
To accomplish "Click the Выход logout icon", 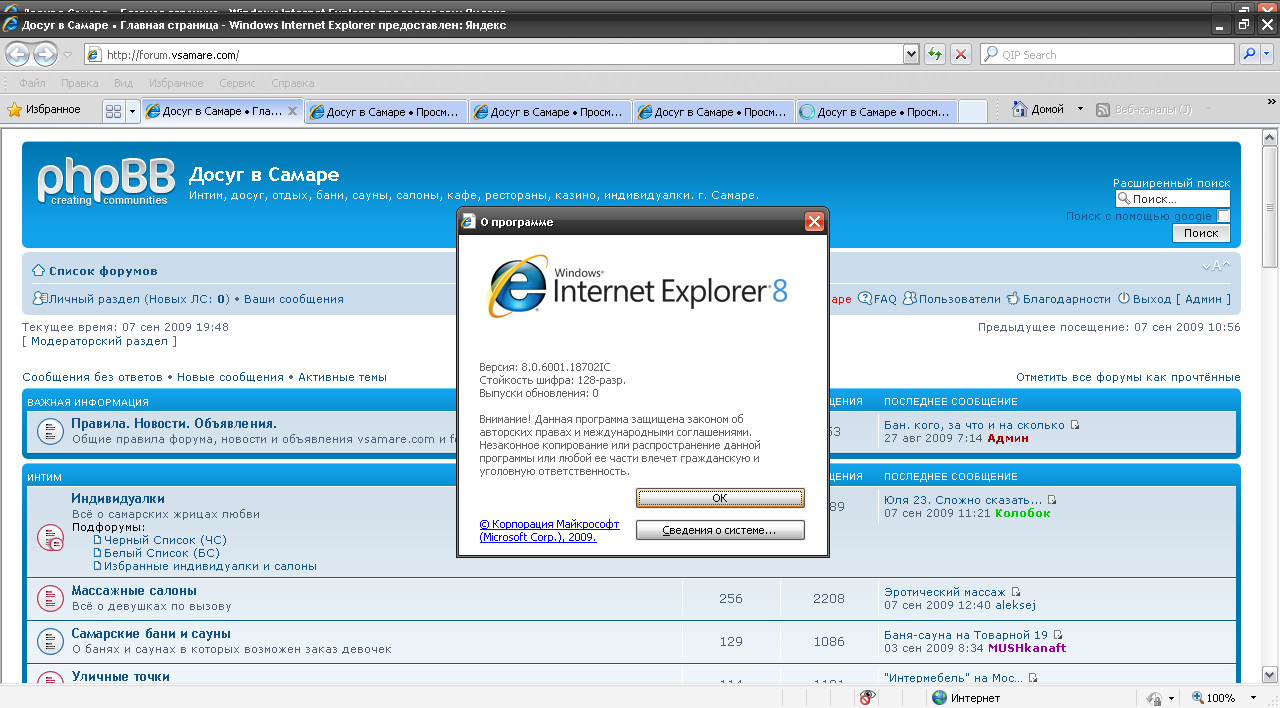I will 1123,297.
